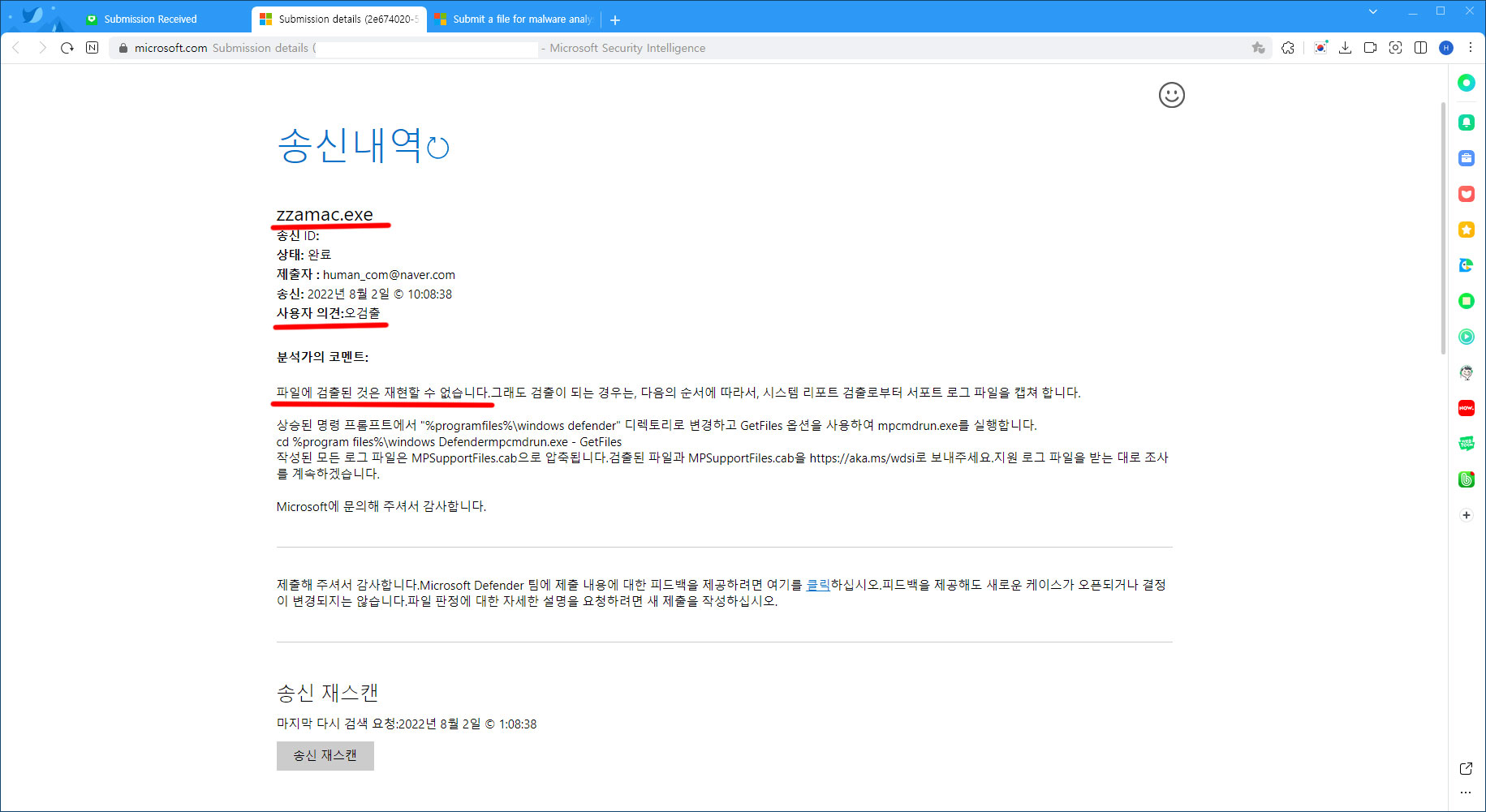This screenshot has width=1486, height=812.
Task: Open the red NOW sidebar icon
Action: [1466, 408]
